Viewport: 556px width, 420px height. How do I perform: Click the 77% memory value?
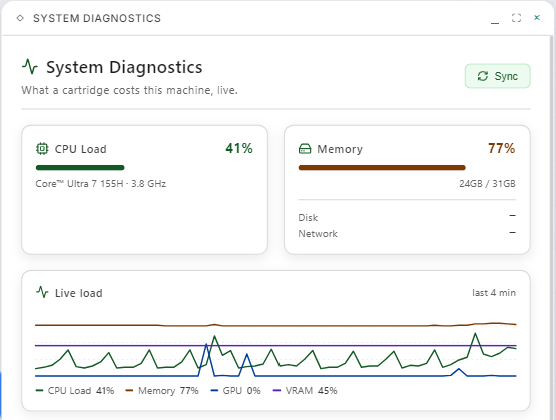(501, 148)
